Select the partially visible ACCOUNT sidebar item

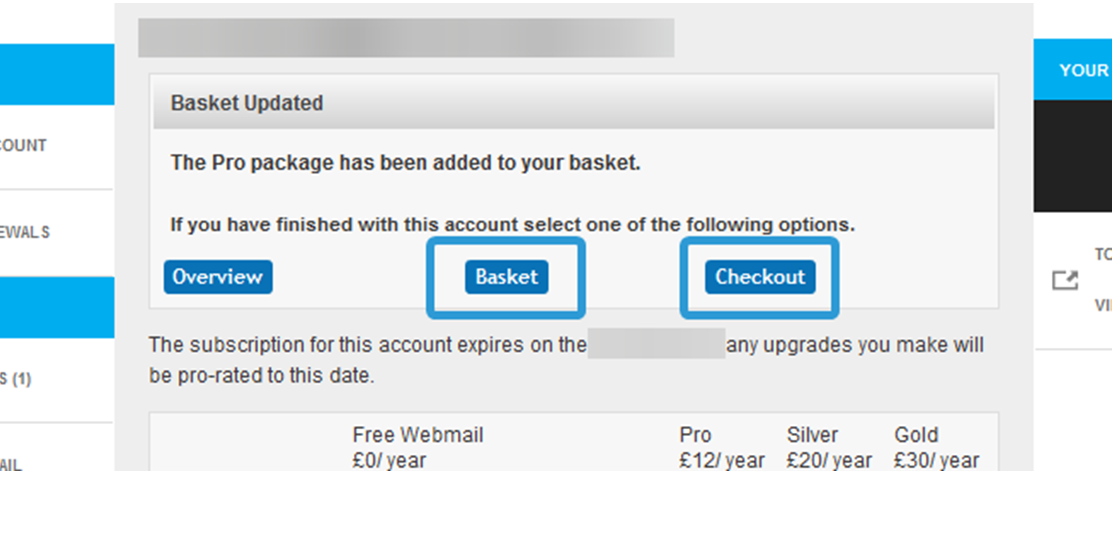click(x=24, y=146)
